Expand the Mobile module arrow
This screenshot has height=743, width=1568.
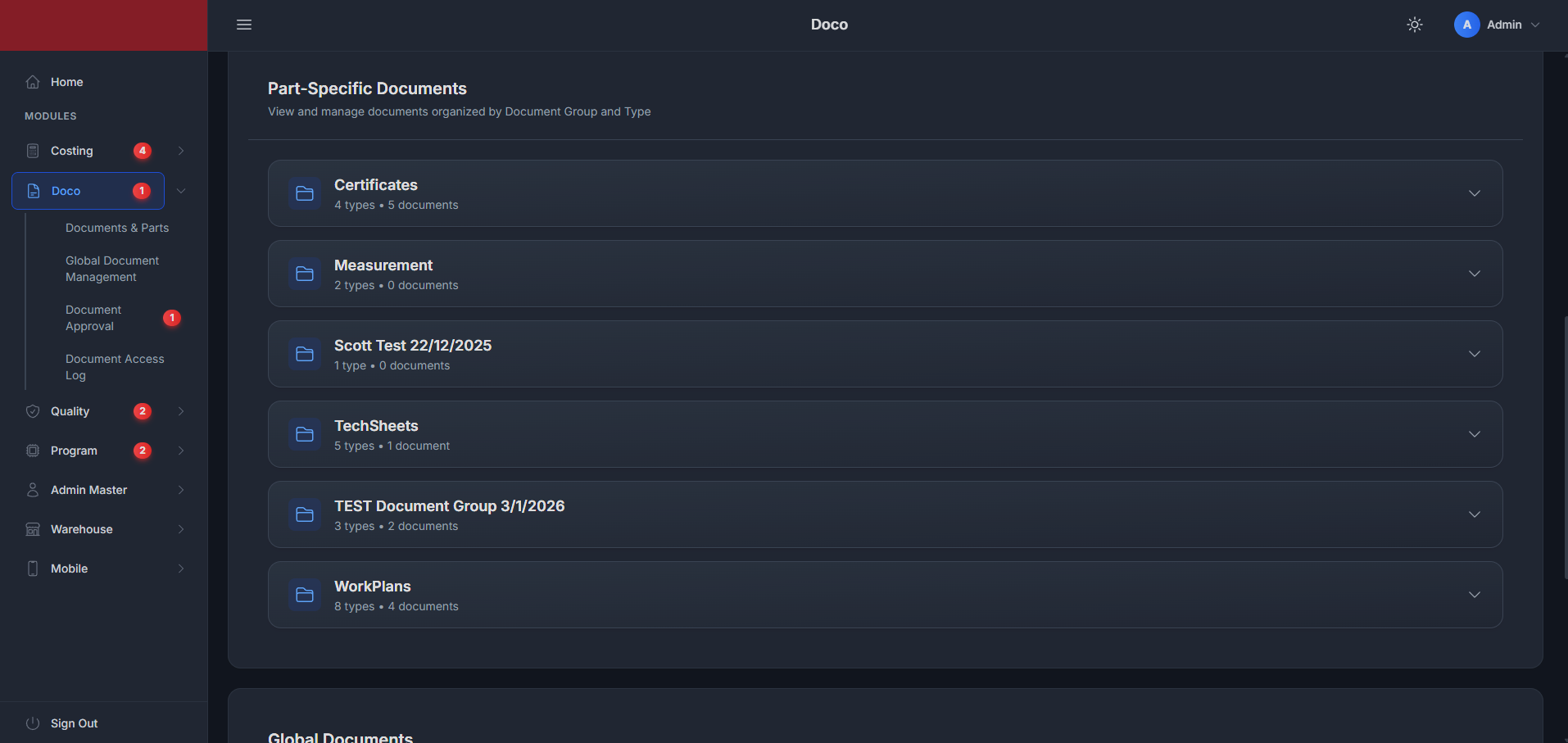181,569
